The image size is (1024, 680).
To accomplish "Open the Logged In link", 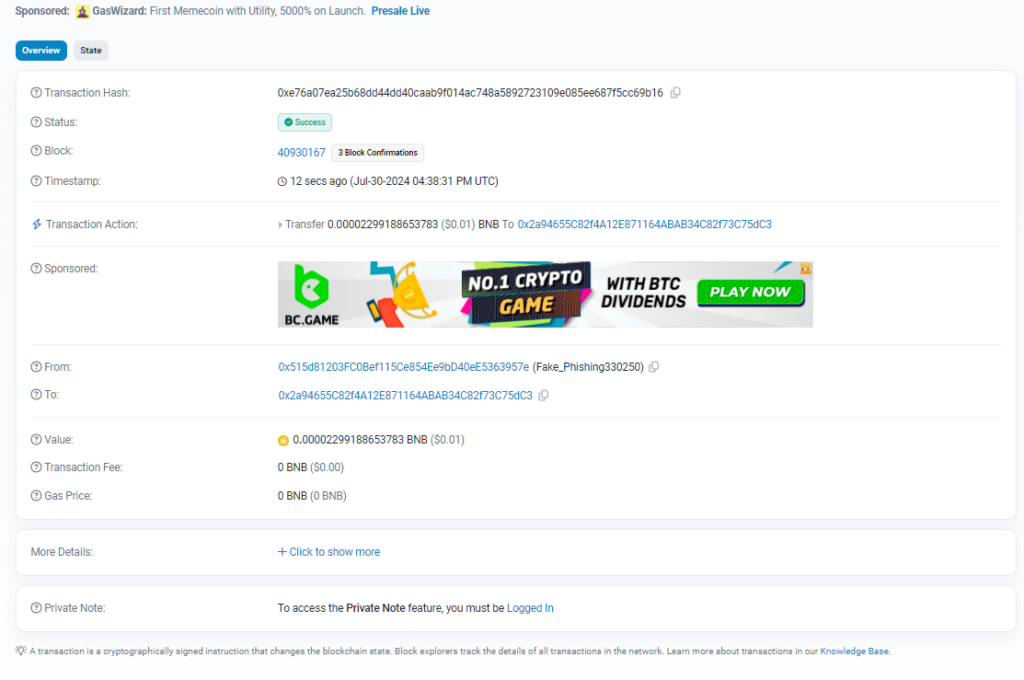I will click(x=530, y=608).
